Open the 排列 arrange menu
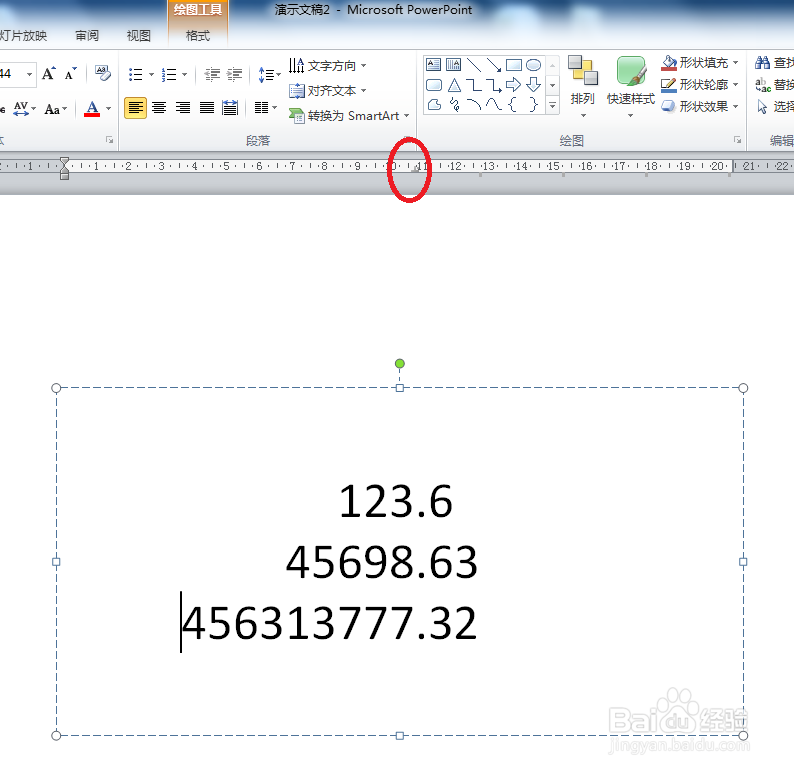 tap(582, 87)
